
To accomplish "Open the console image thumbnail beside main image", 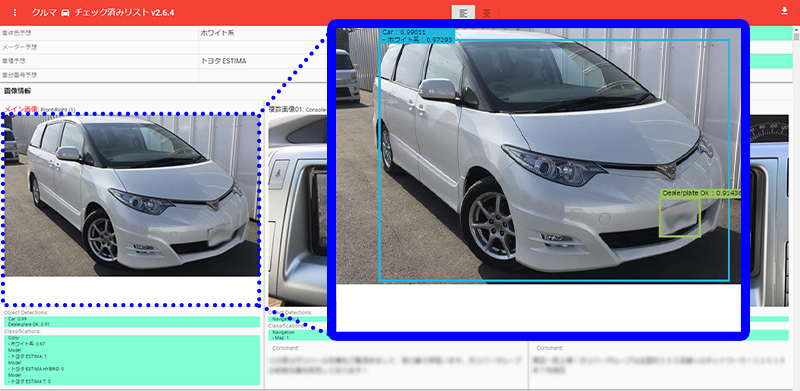I will pos(297,210).
